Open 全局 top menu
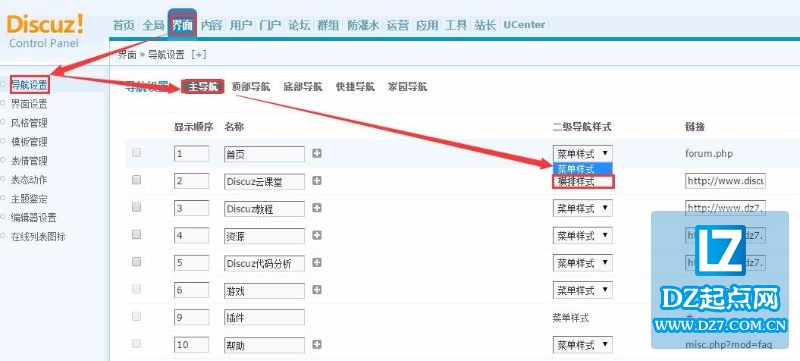The height and width of the screenshot is (361, 800). point(153,25)
